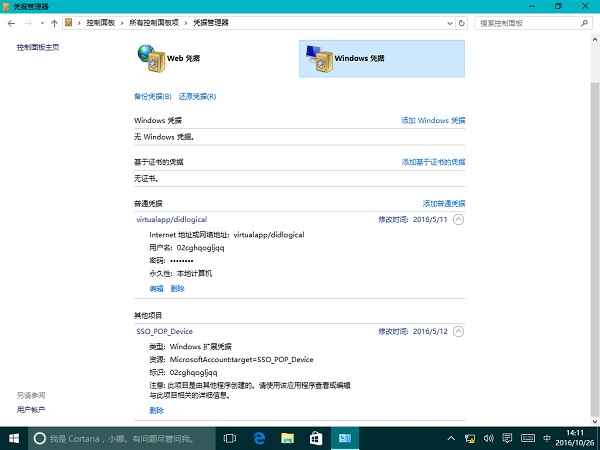Open 控制面板主页 in left sidebar
Screen dimensions: 600x450
click(x=38, y=47)
